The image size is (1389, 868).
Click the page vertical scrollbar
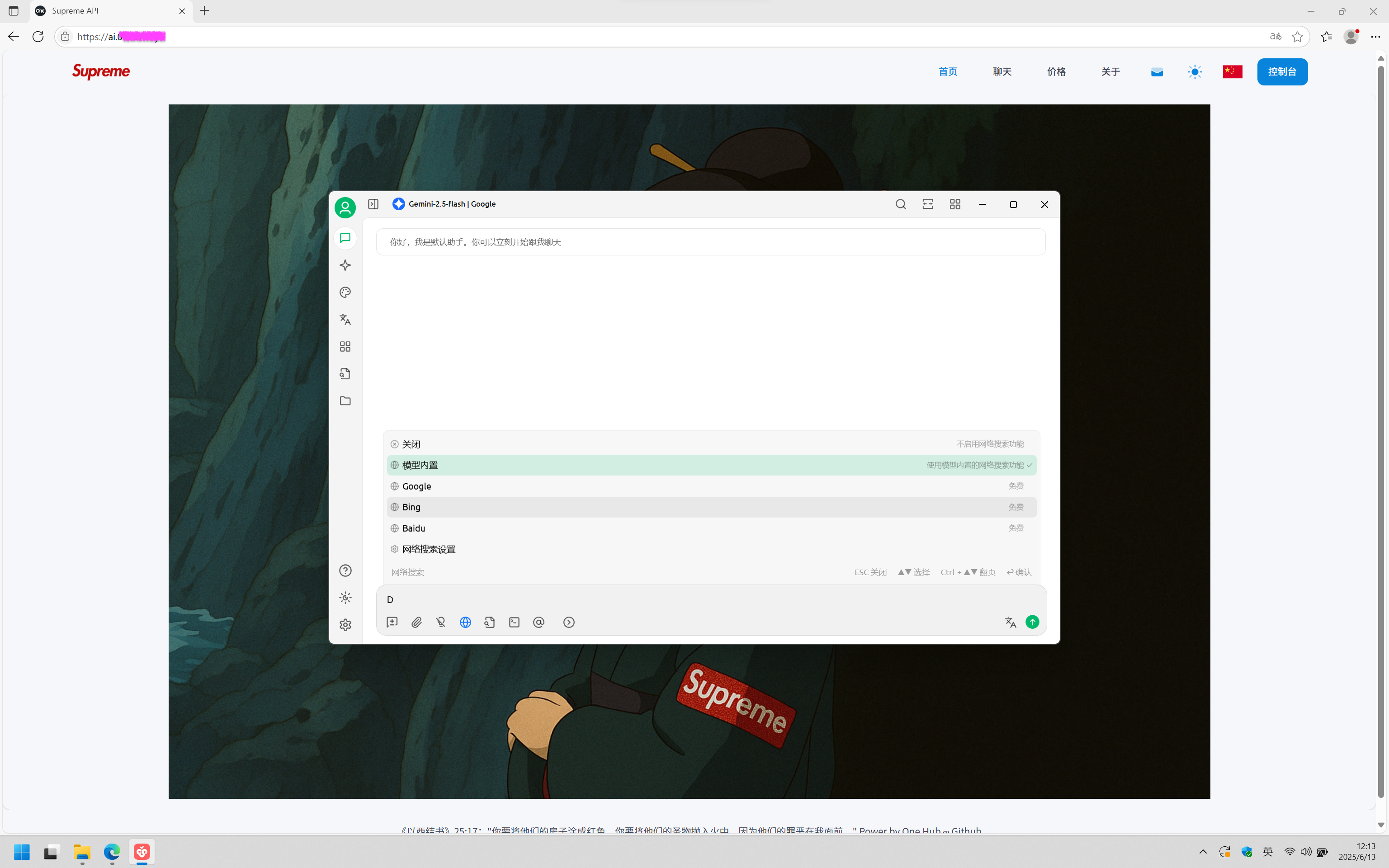pos(1381,432)
